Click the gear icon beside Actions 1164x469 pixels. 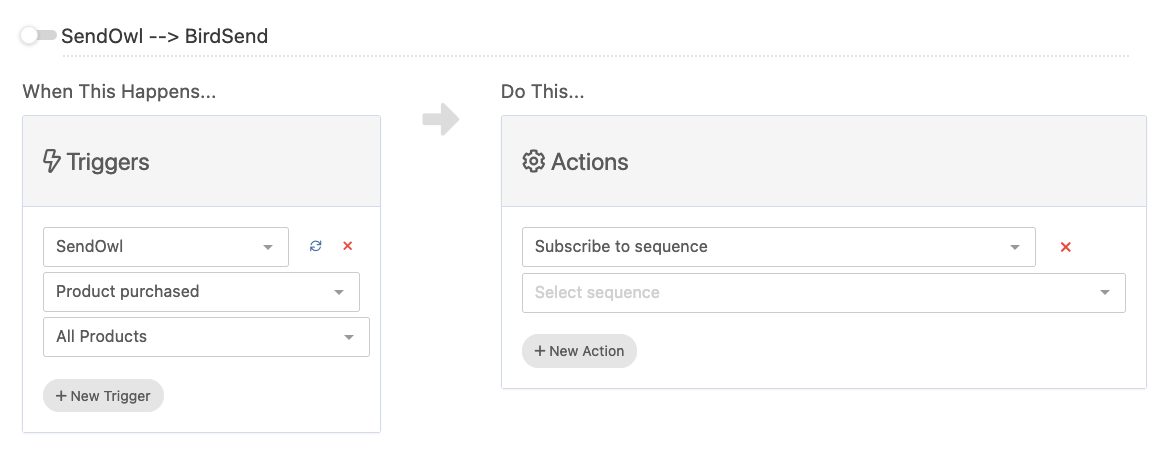pyautogui.click(x=534, y=162)
